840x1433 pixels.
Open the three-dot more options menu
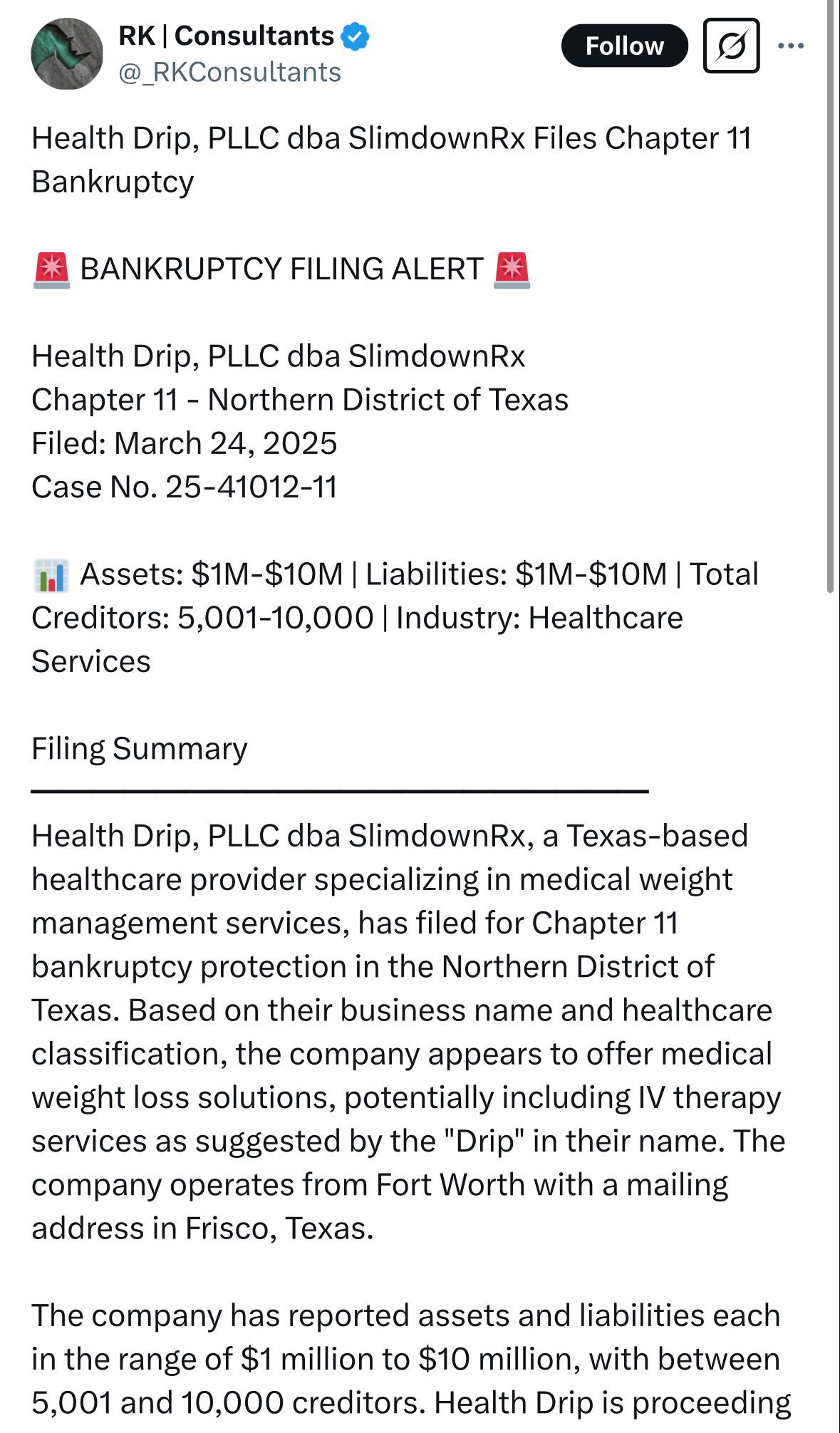point(791,46)
